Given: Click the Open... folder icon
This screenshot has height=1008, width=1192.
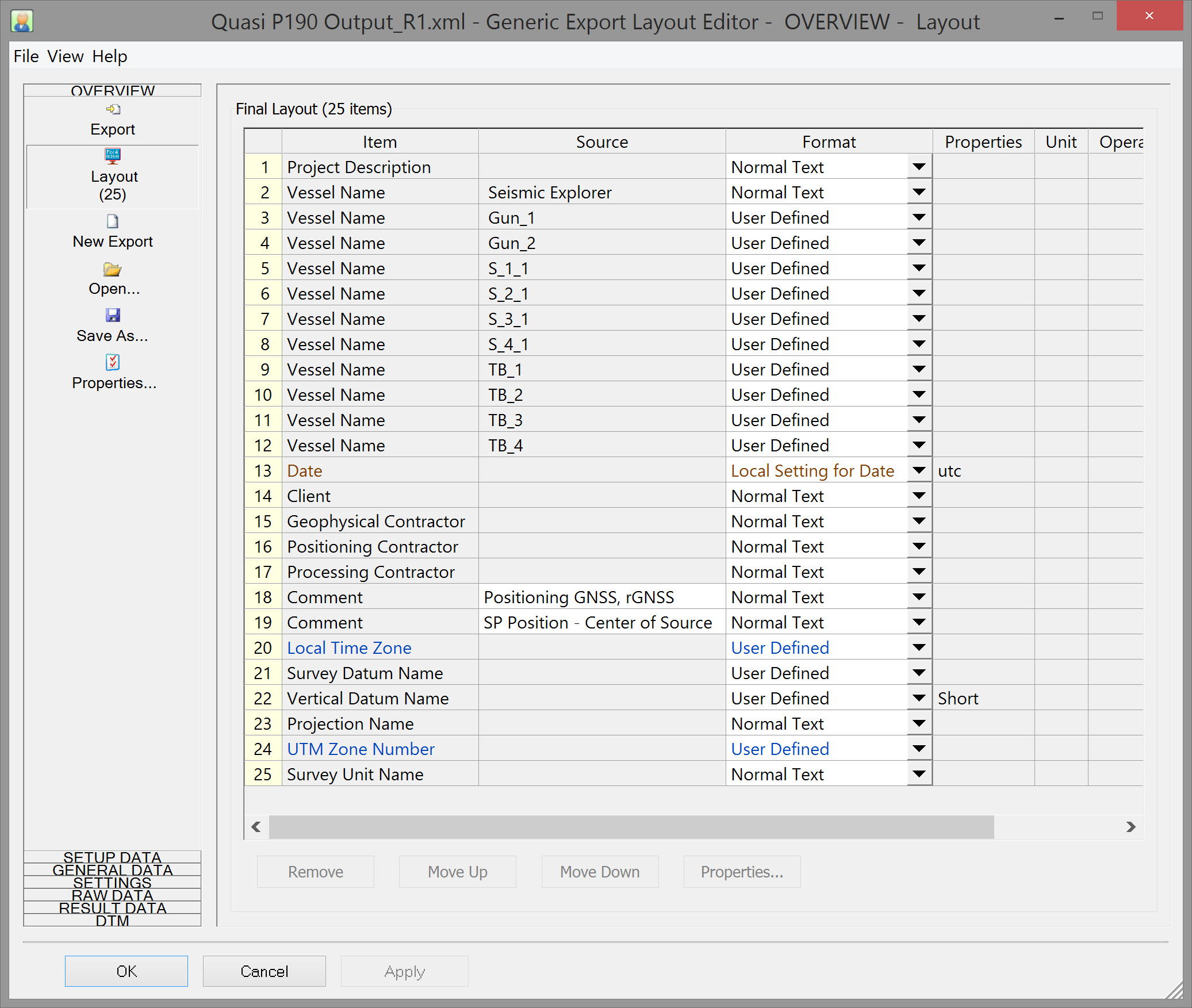Looking at the screenshot, I should pyautogui.click(x=113, y=269).
